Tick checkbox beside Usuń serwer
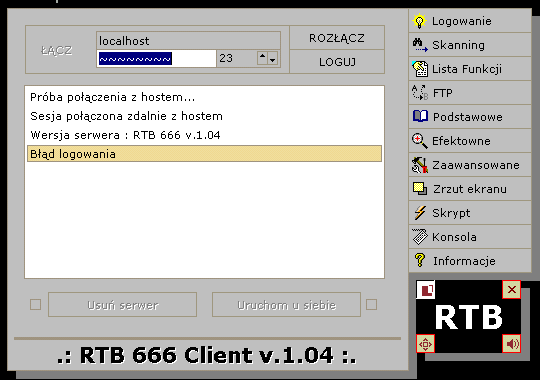 [35, 305]
